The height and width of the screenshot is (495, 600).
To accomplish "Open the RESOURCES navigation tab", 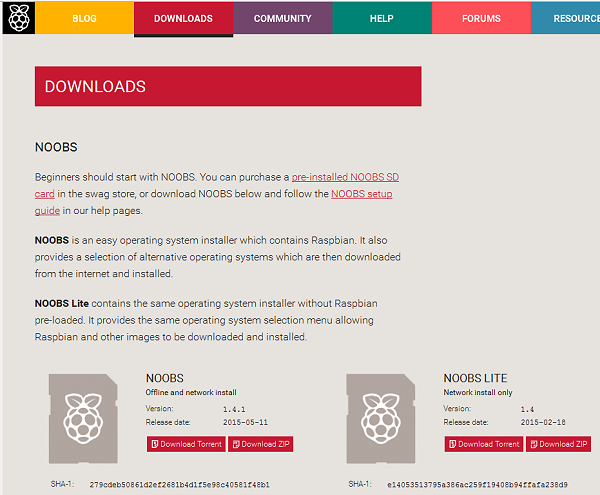I will coord(566,18).
